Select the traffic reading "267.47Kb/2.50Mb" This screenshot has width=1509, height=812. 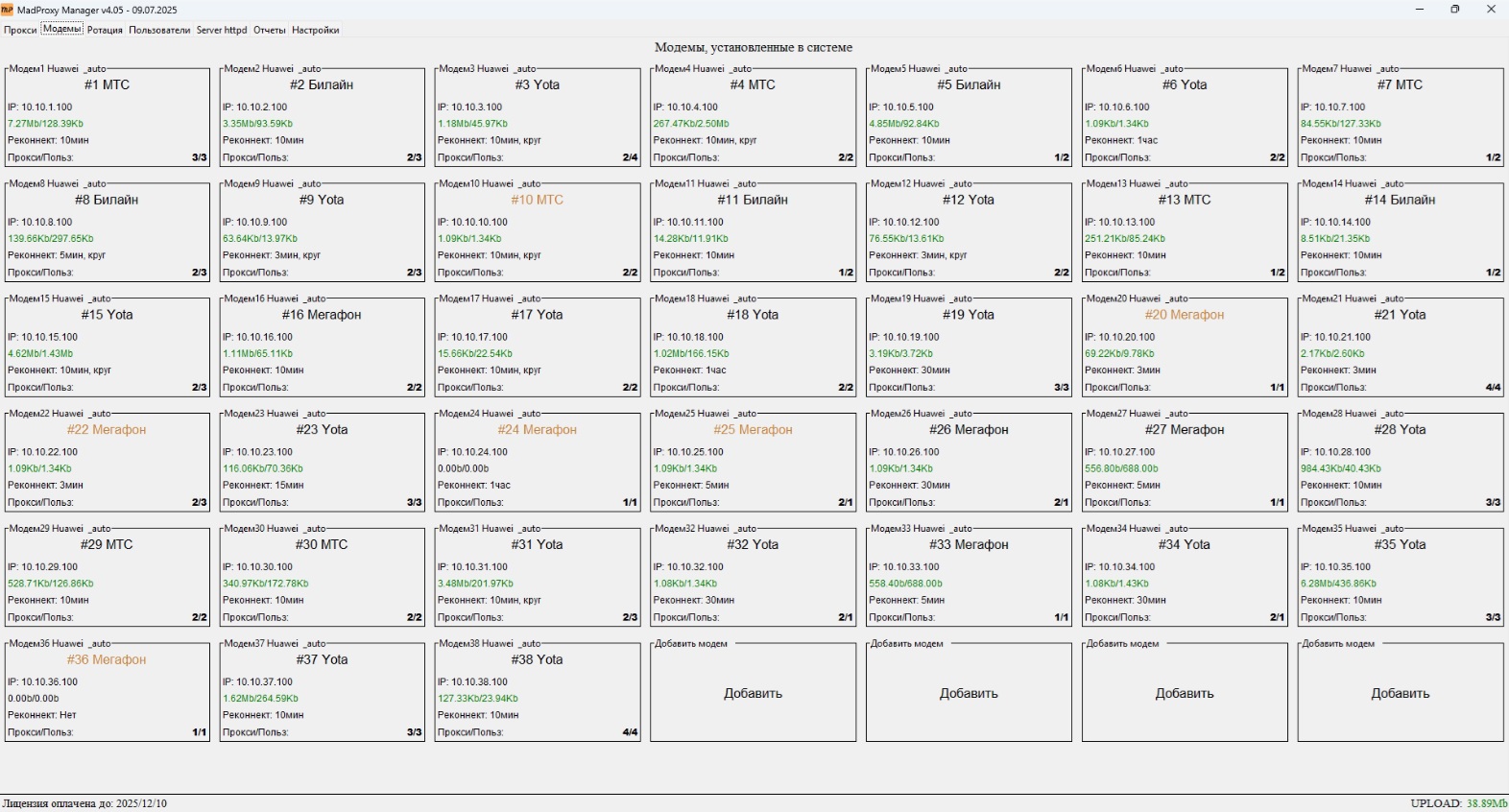(x=691, y=124)
